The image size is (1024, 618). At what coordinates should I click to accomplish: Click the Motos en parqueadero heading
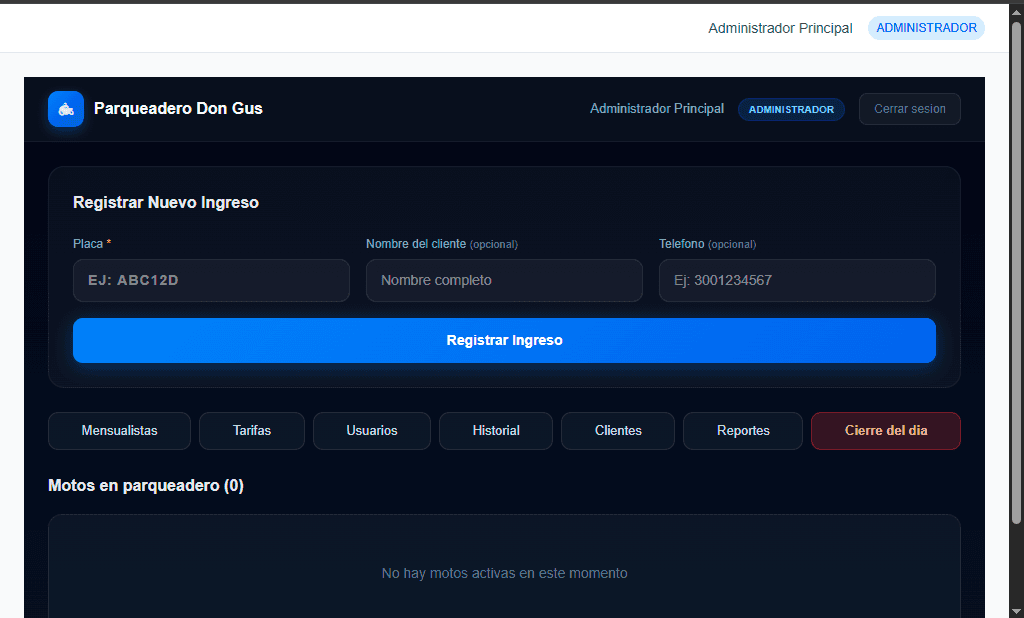pos(146,485)
